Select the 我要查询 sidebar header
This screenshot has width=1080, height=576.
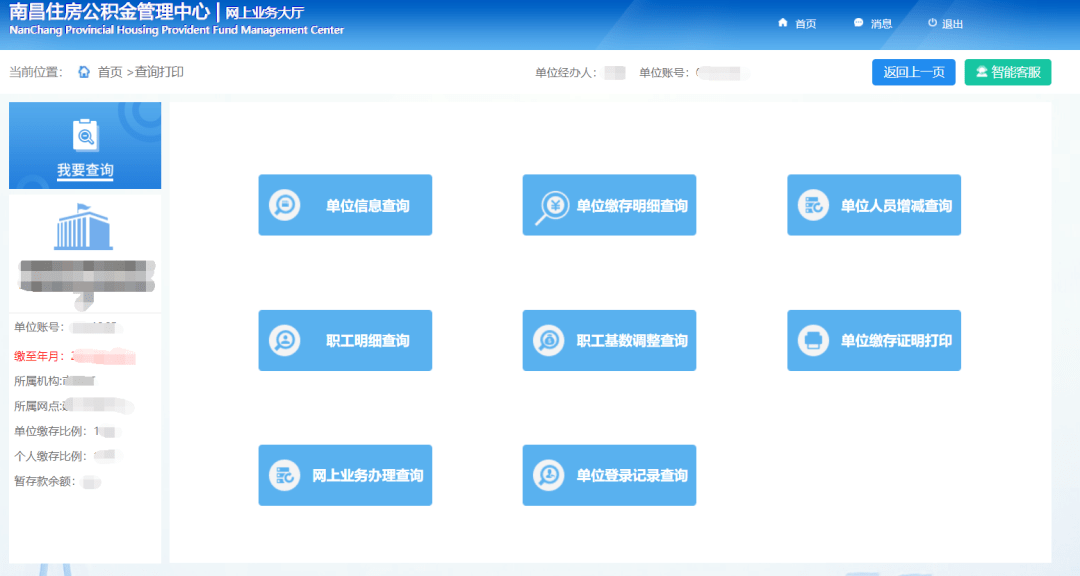coord(85,170)
